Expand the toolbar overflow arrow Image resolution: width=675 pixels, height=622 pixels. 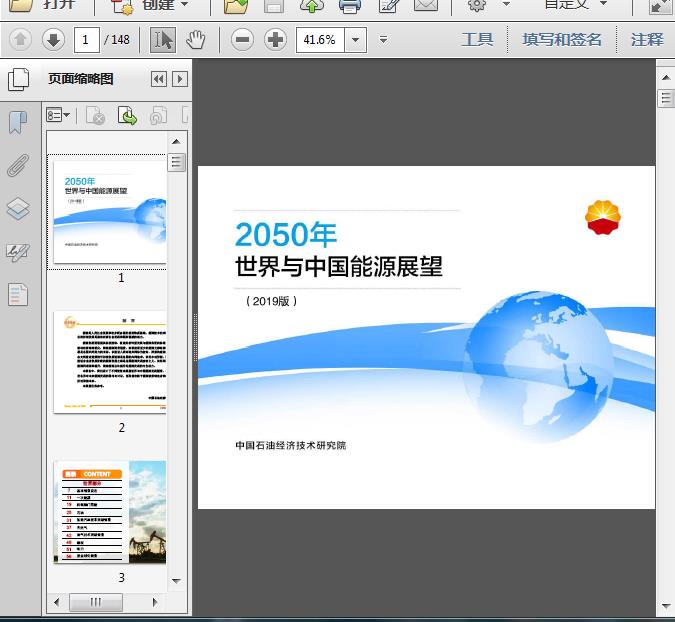click(x=384, y=40)
